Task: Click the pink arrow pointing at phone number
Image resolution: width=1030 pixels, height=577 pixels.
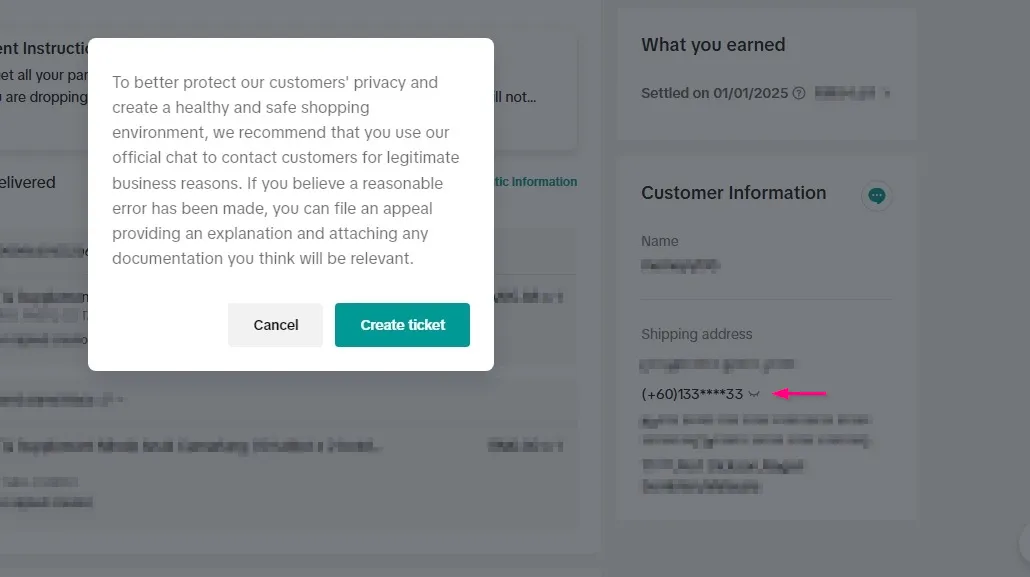Action: [800, 393]
